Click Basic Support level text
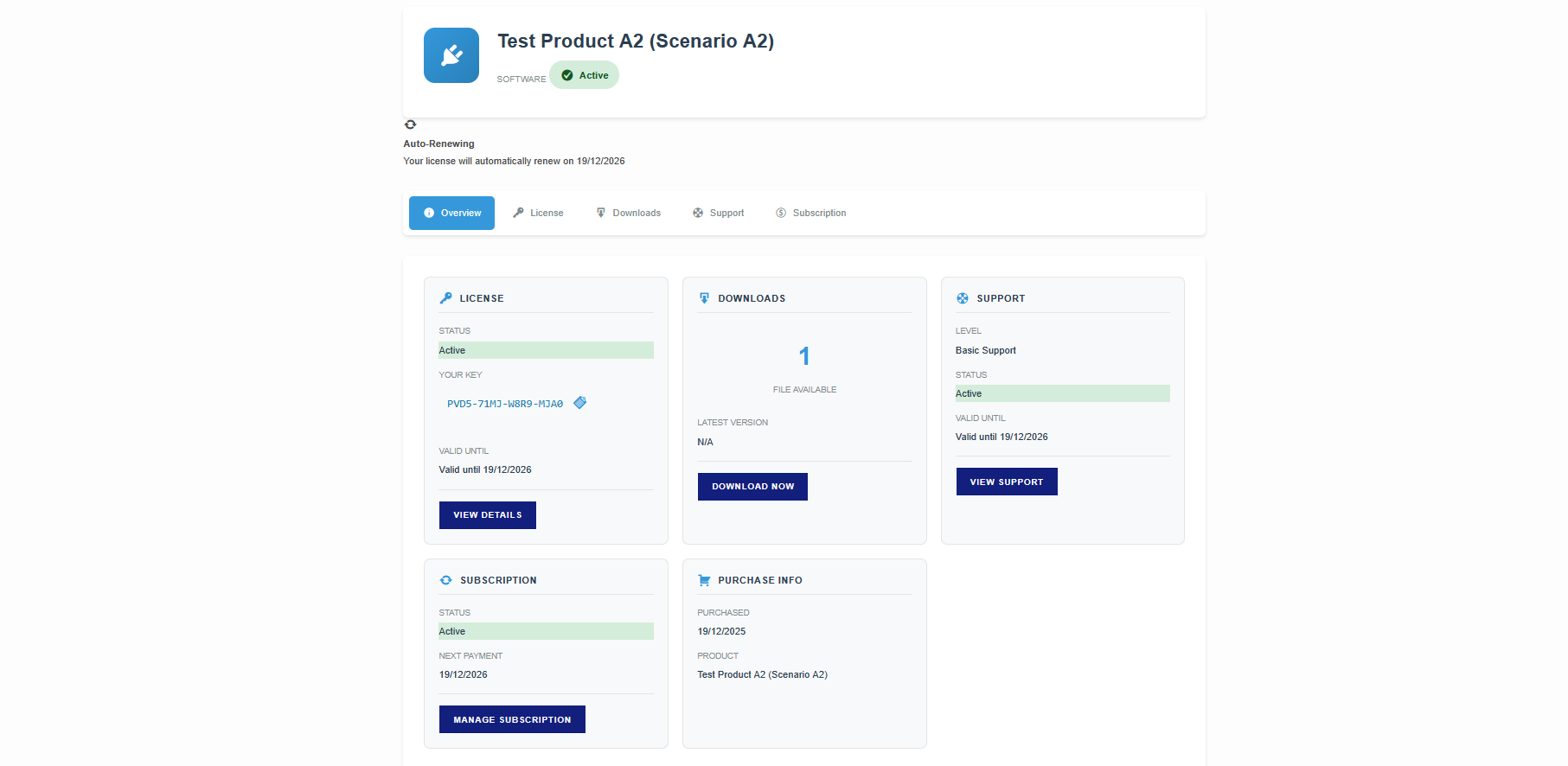1568x766 pixels. coord(986,350)
